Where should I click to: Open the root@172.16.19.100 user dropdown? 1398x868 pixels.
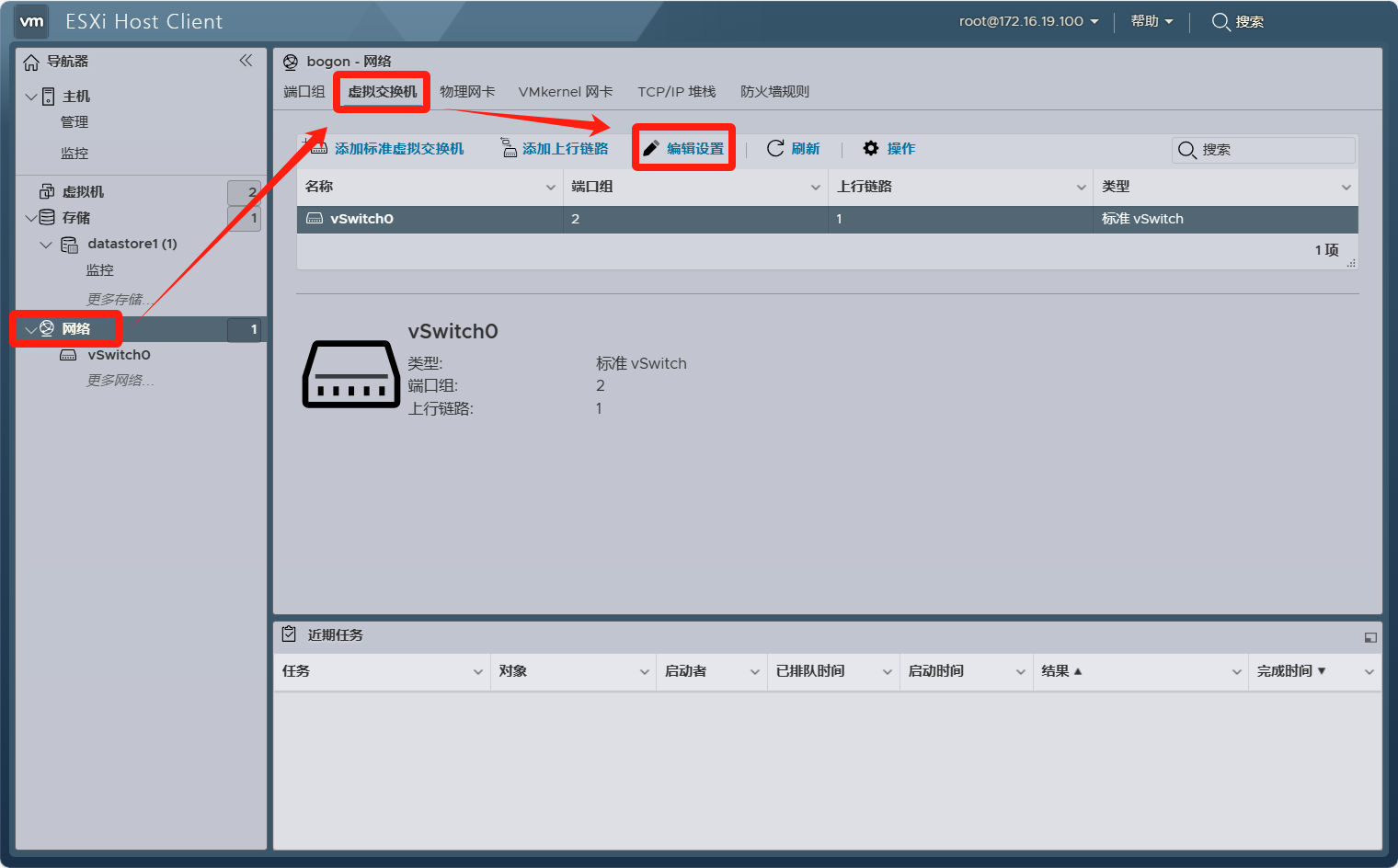(1028, 21)
